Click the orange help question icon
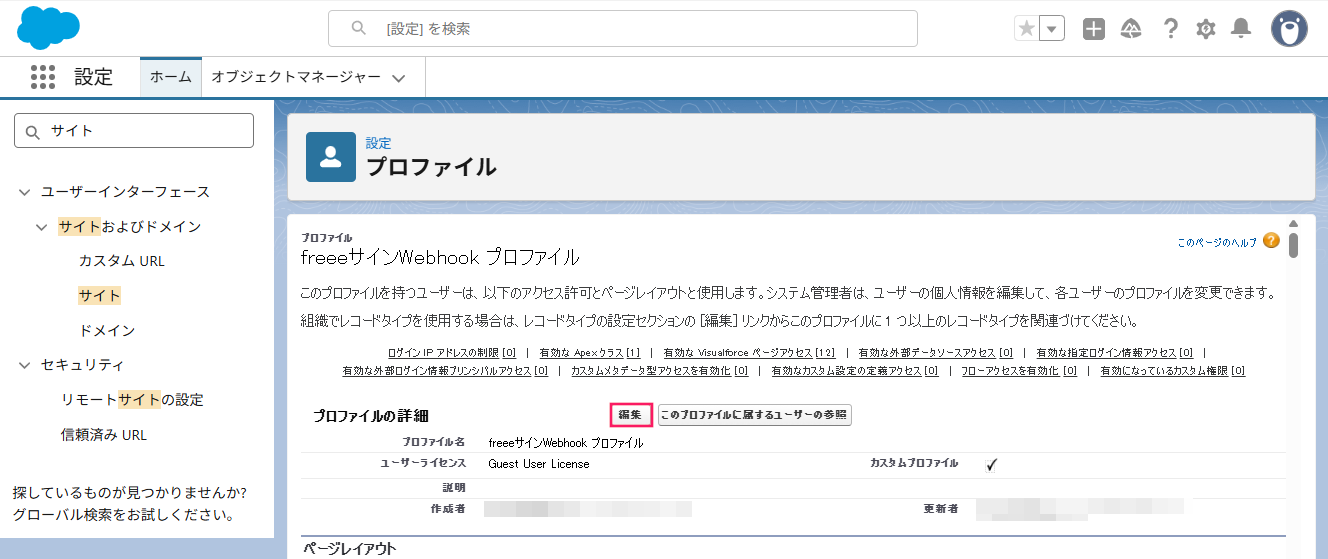This screenshot has height=559, width=1328. pyautogui.click(x=1271, y=241)
